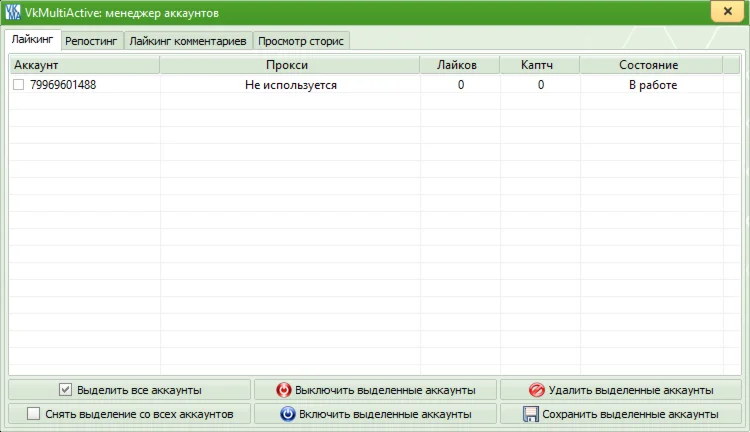Check the 'Снять выделение со всех аккаунтов' box
The height and width of the screenshot is (432, 750).
[33, 413]
